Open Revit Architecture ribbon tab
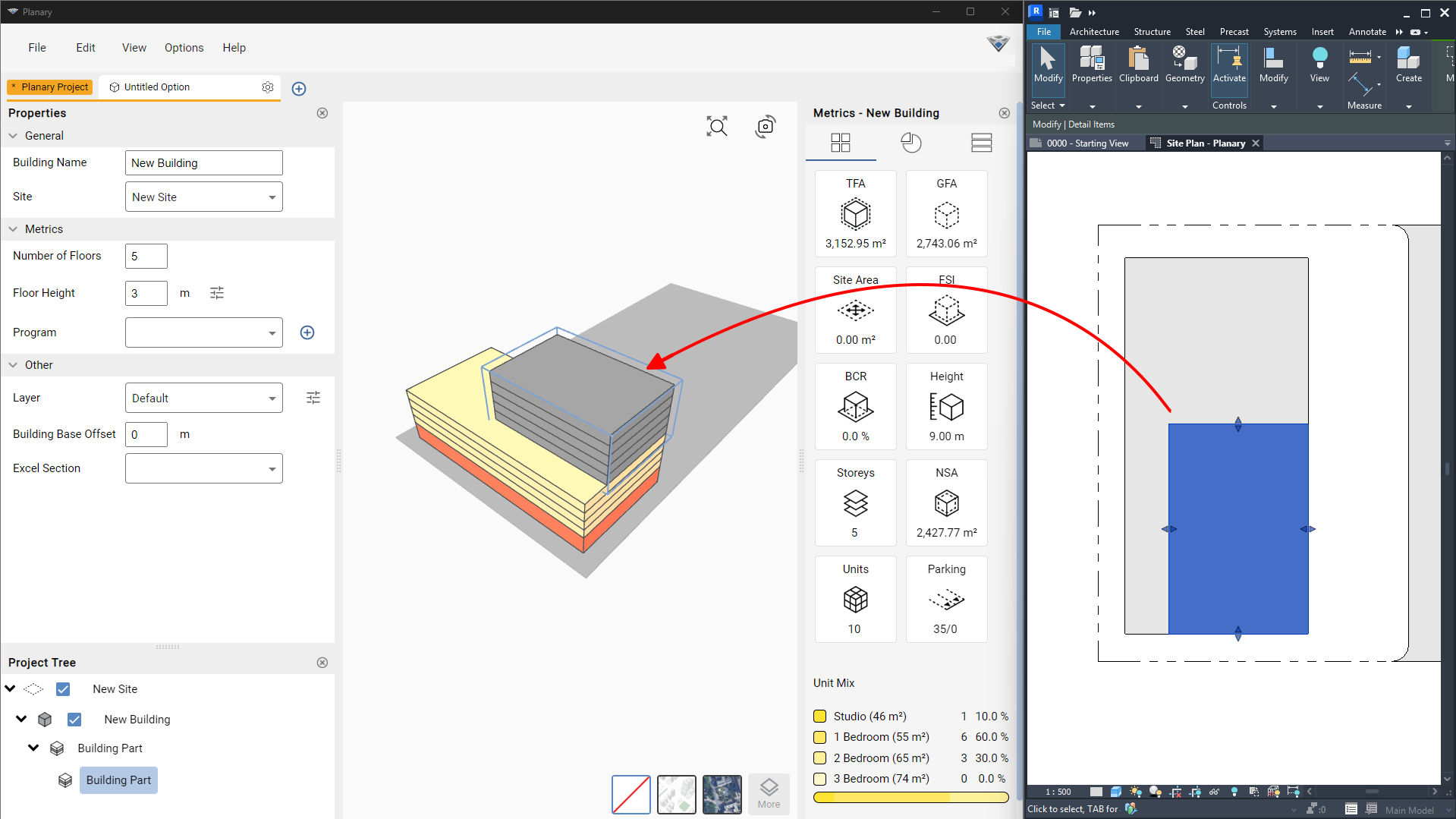 [x=1094, y=32]
